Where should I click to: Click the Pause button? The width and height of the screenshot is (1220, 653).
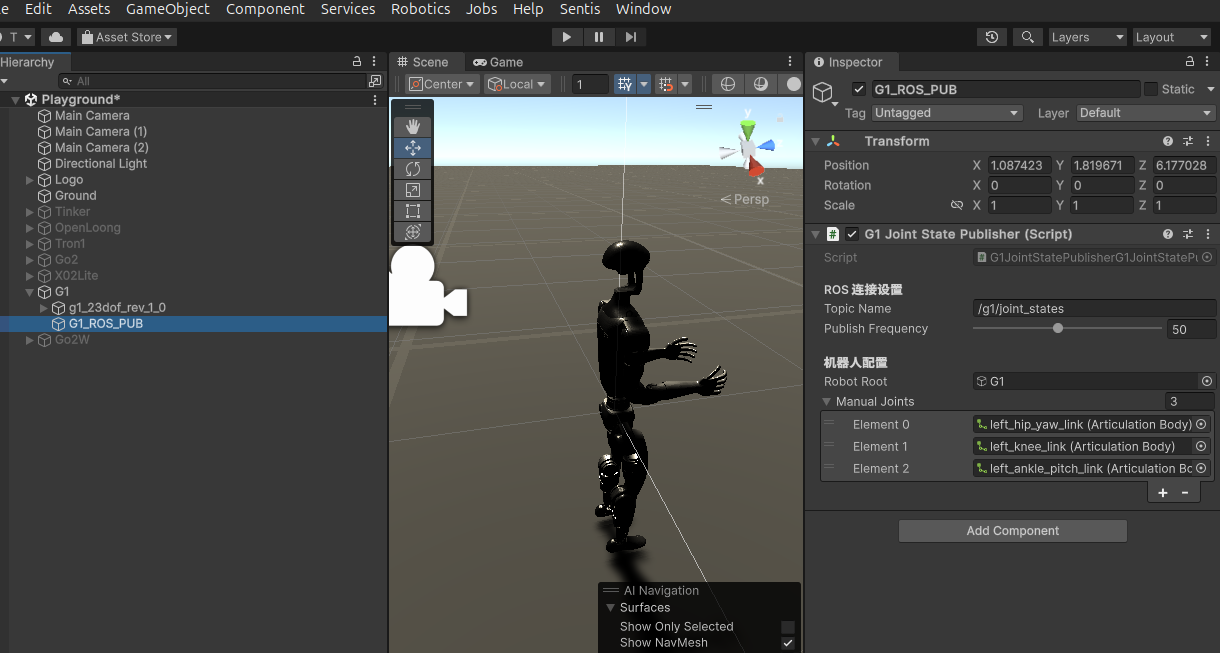point(599,37)
